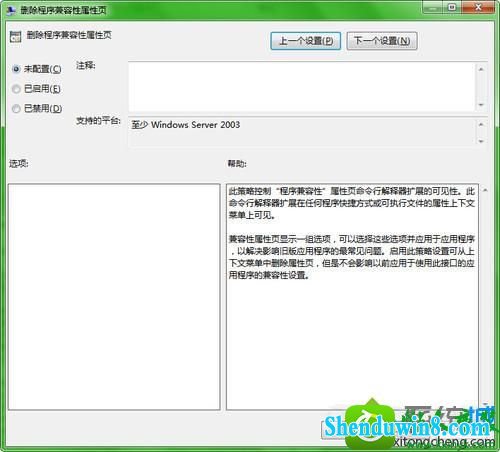Screen dimensions: 500x452
Task: Click the title bar window icon
Action: click(x=11, y=10)
